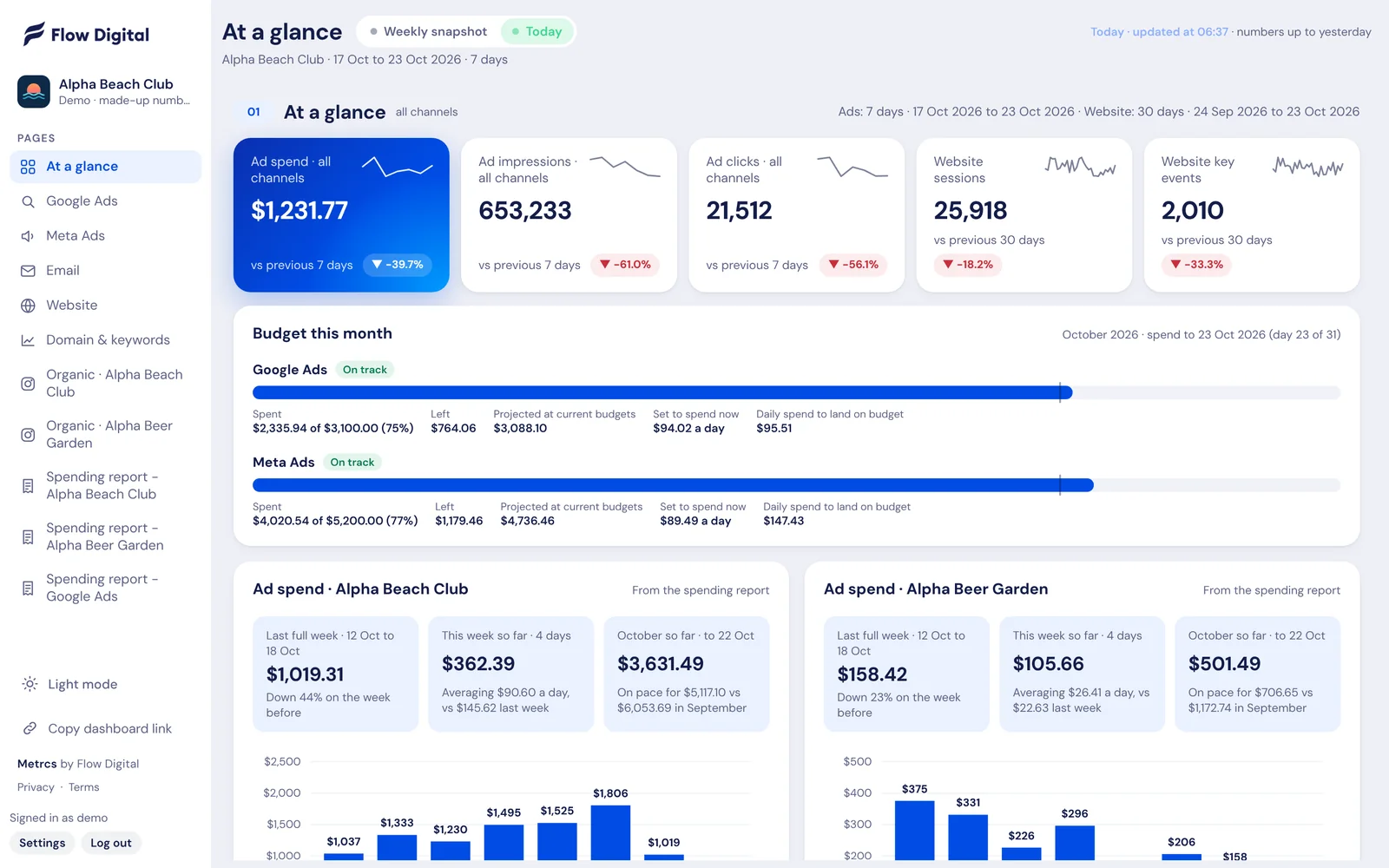1389x868 pixels.
Task: Click the Log out button
Action: pyautogui.click(x=111, y=843)
